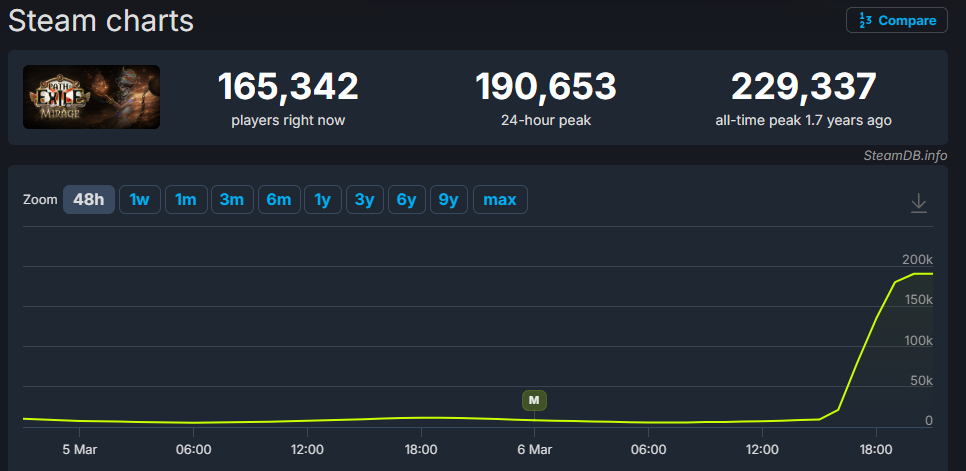Switch chart zoom to 1w
Viewport: 966px width, 471px height.
click(140, 199)
